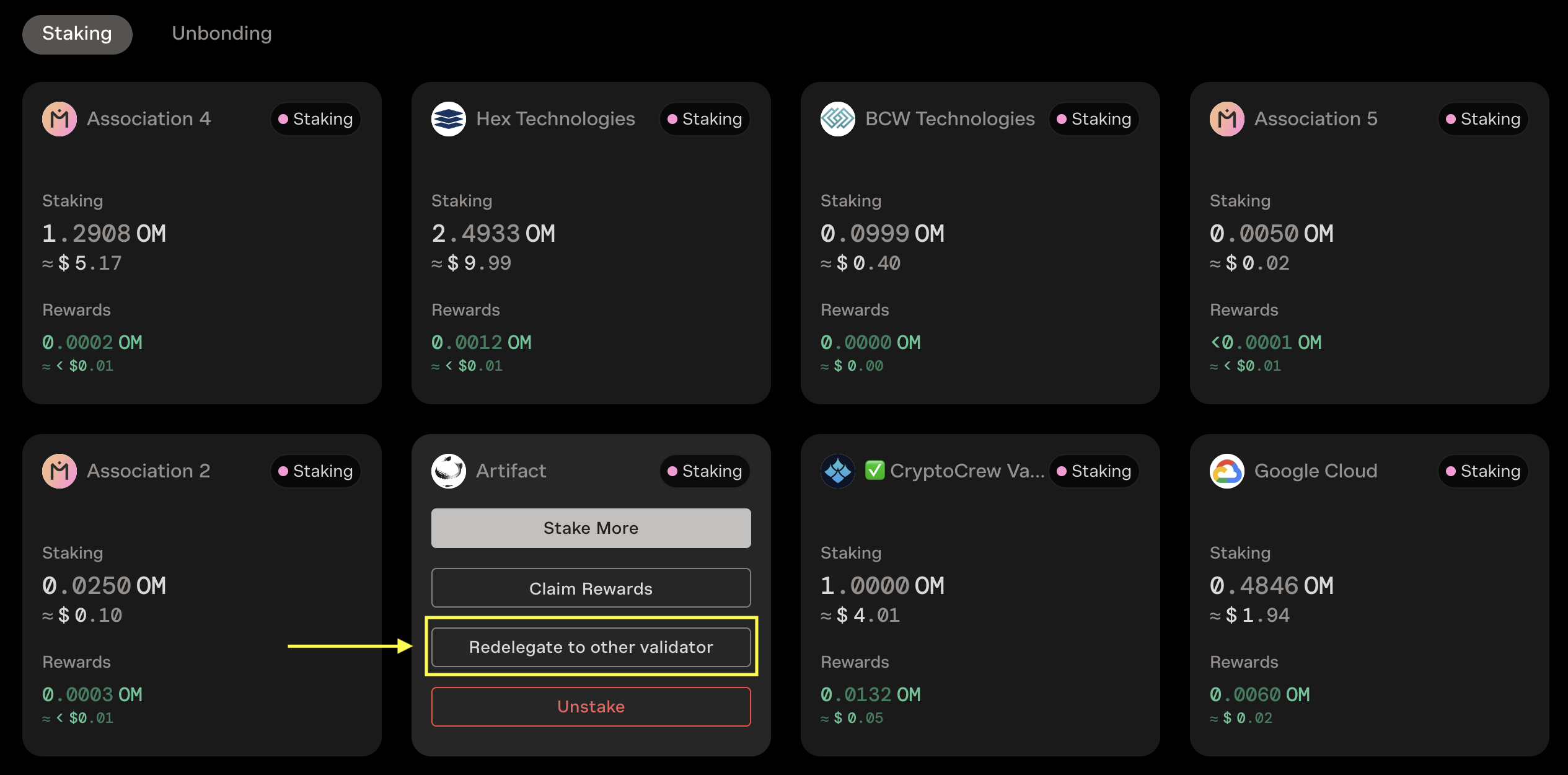Click the Association 2 staking card name

point(149,471)
